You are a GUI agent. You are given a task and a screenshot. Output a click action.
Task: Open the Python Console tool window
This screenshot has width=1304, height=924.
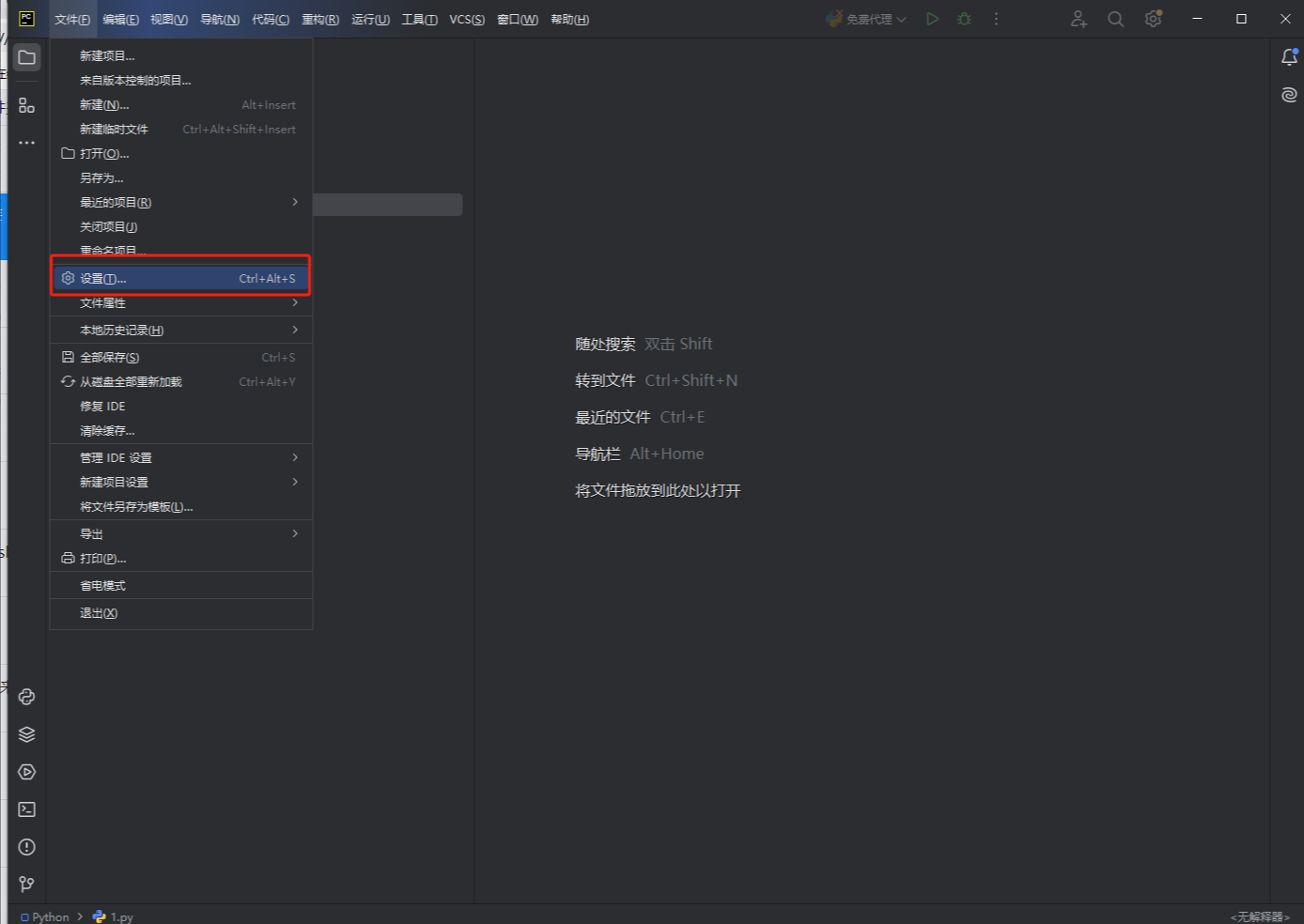[27, 697]
